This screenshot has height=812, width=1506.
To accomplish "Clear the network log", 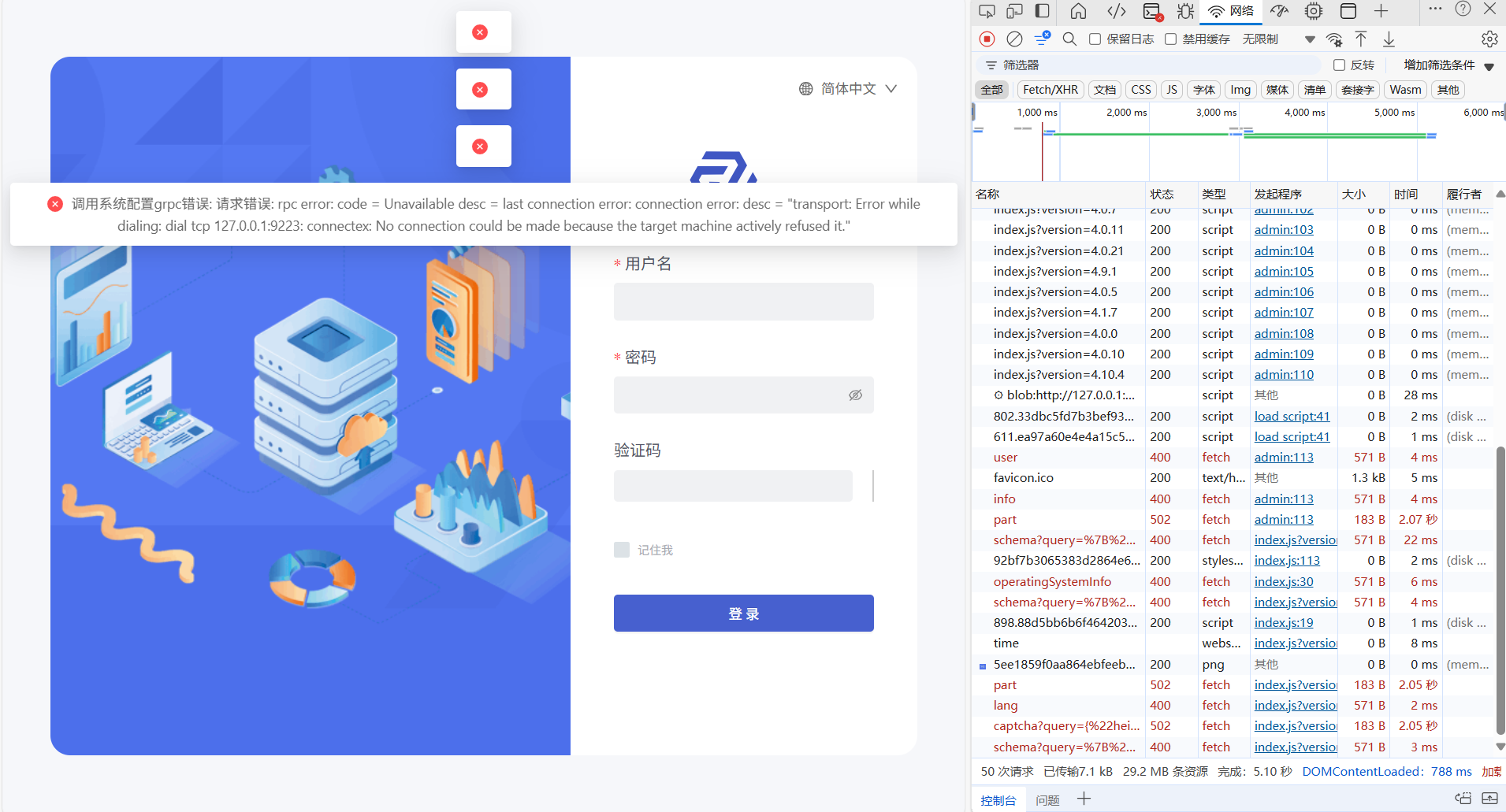I will 1015,39.
